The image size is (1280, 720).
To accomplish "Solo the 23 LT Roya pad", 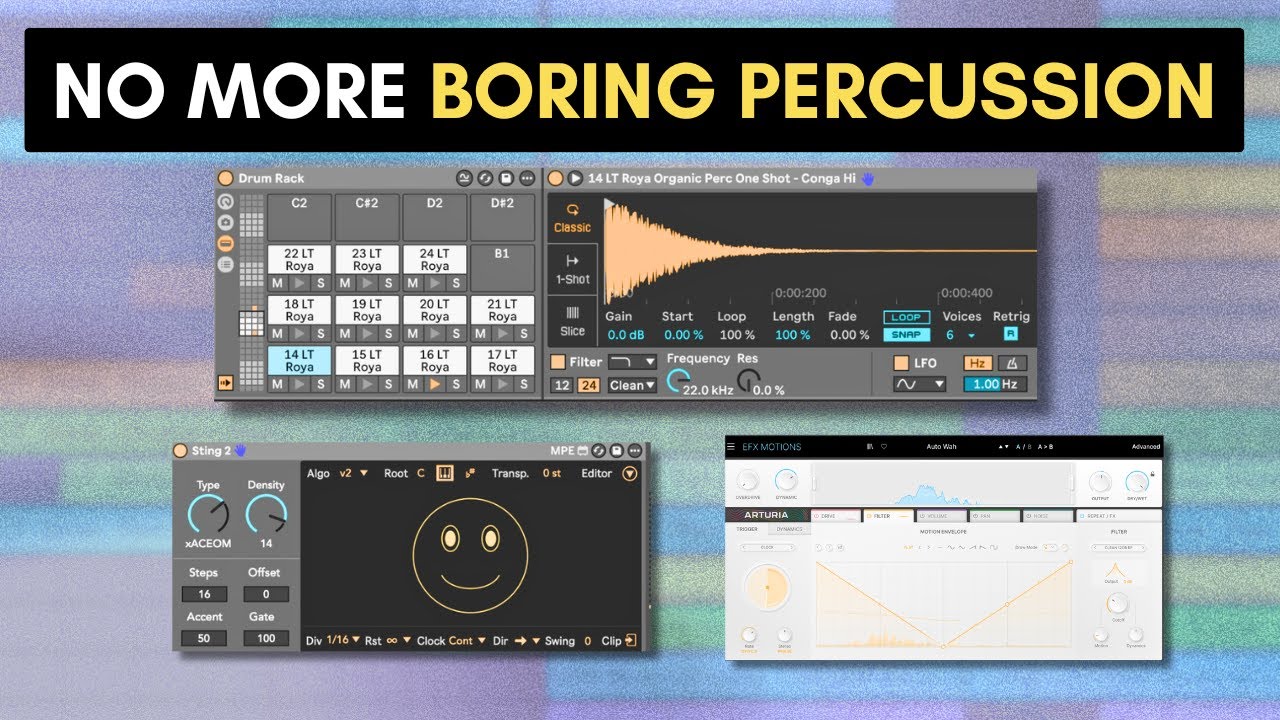I will [389, 283].
